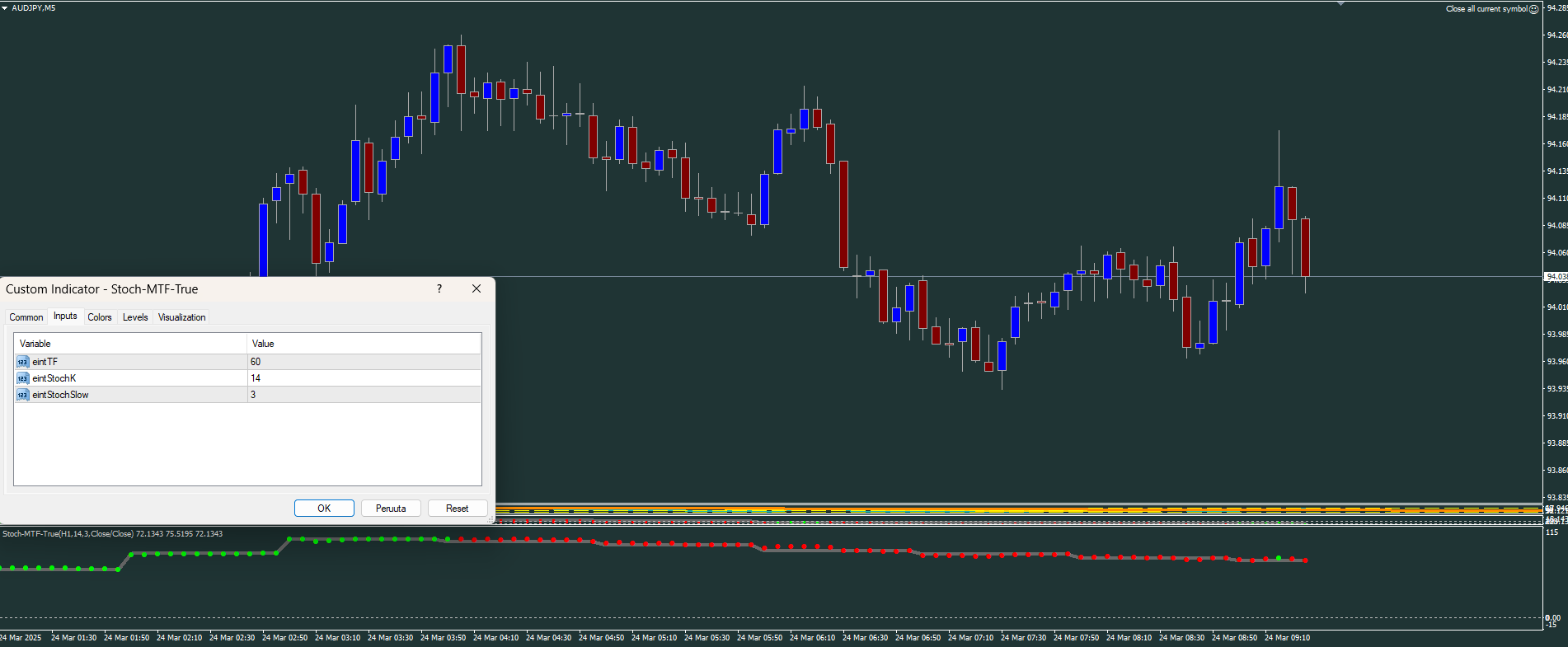Open the Colors tab

pyautogui.click(x=100, y=317)
